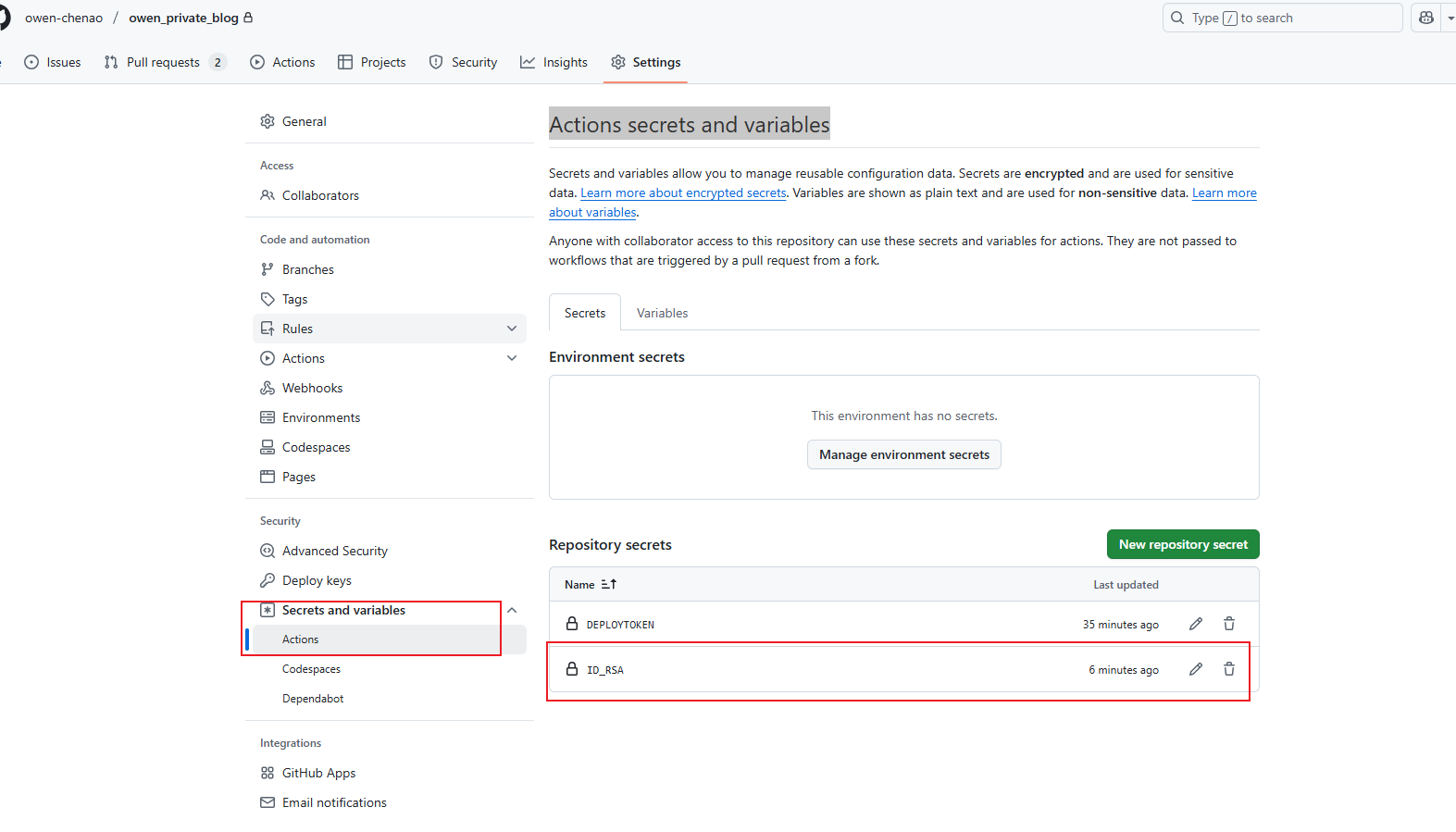
Task: Click the ID_RSA secret name
Action: pos(605,670)
